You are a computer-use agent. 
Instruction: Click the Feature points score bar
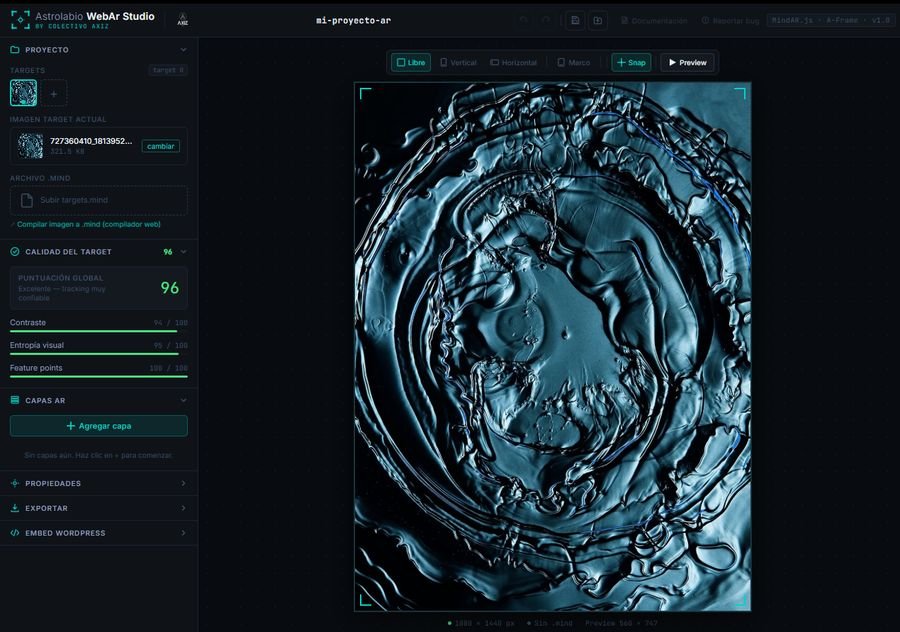(x=99, y=377)
